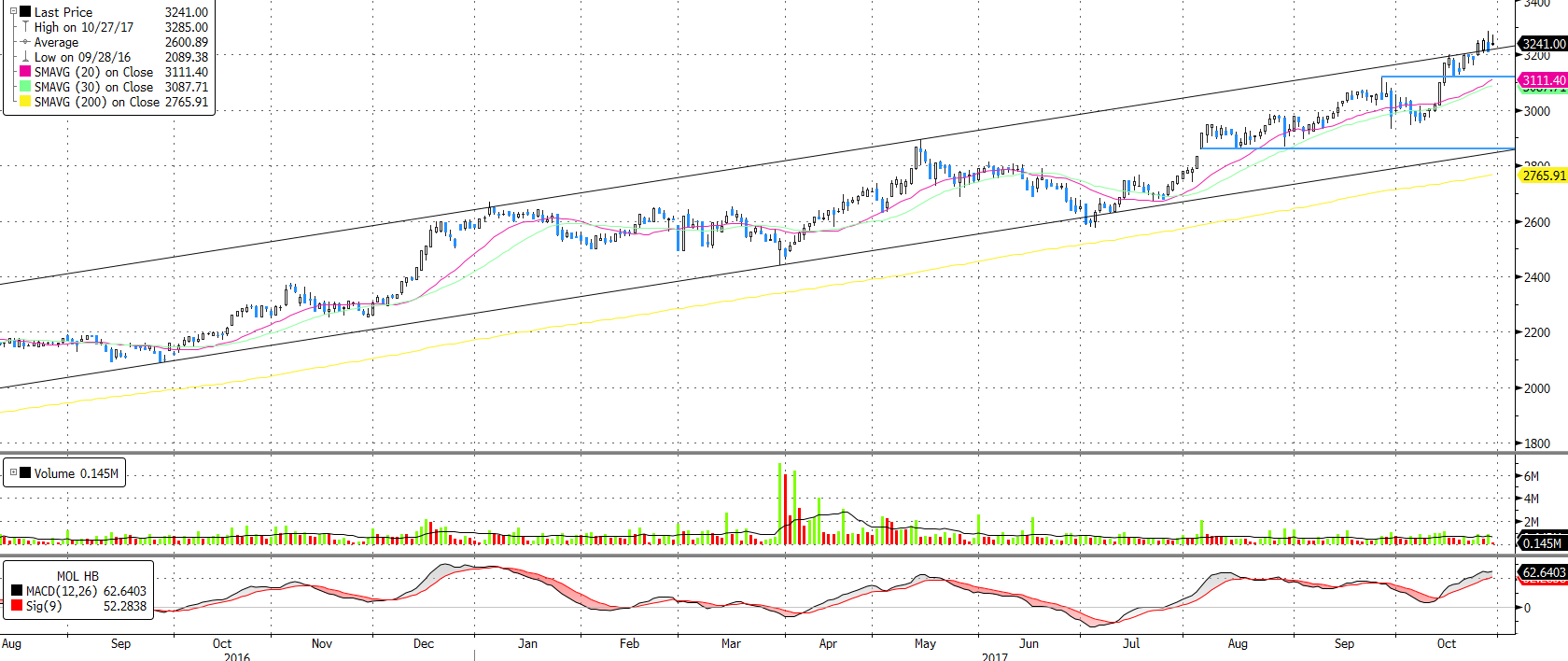Click the 'Dec' label on time axis
The image size is (1568, 661).
[424, 643]
